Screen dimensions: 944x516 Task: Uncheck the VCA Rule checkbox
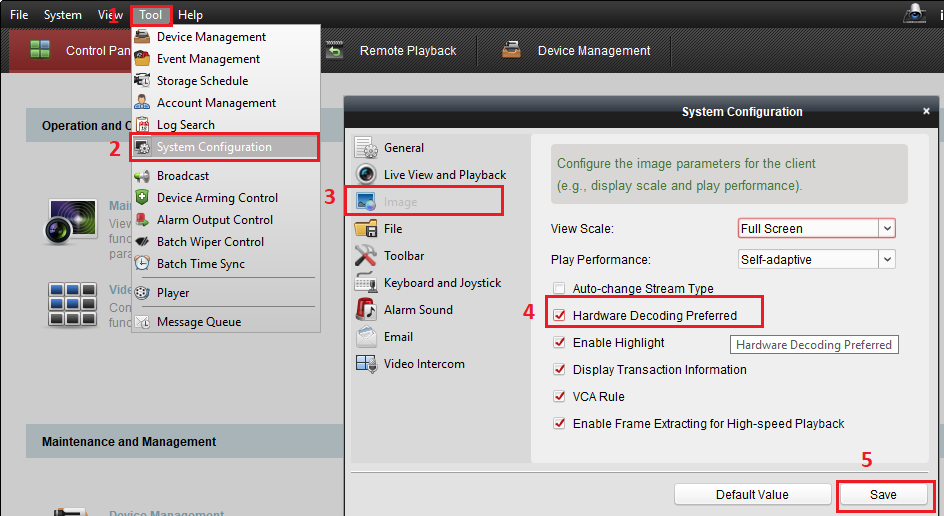[560, 397]
